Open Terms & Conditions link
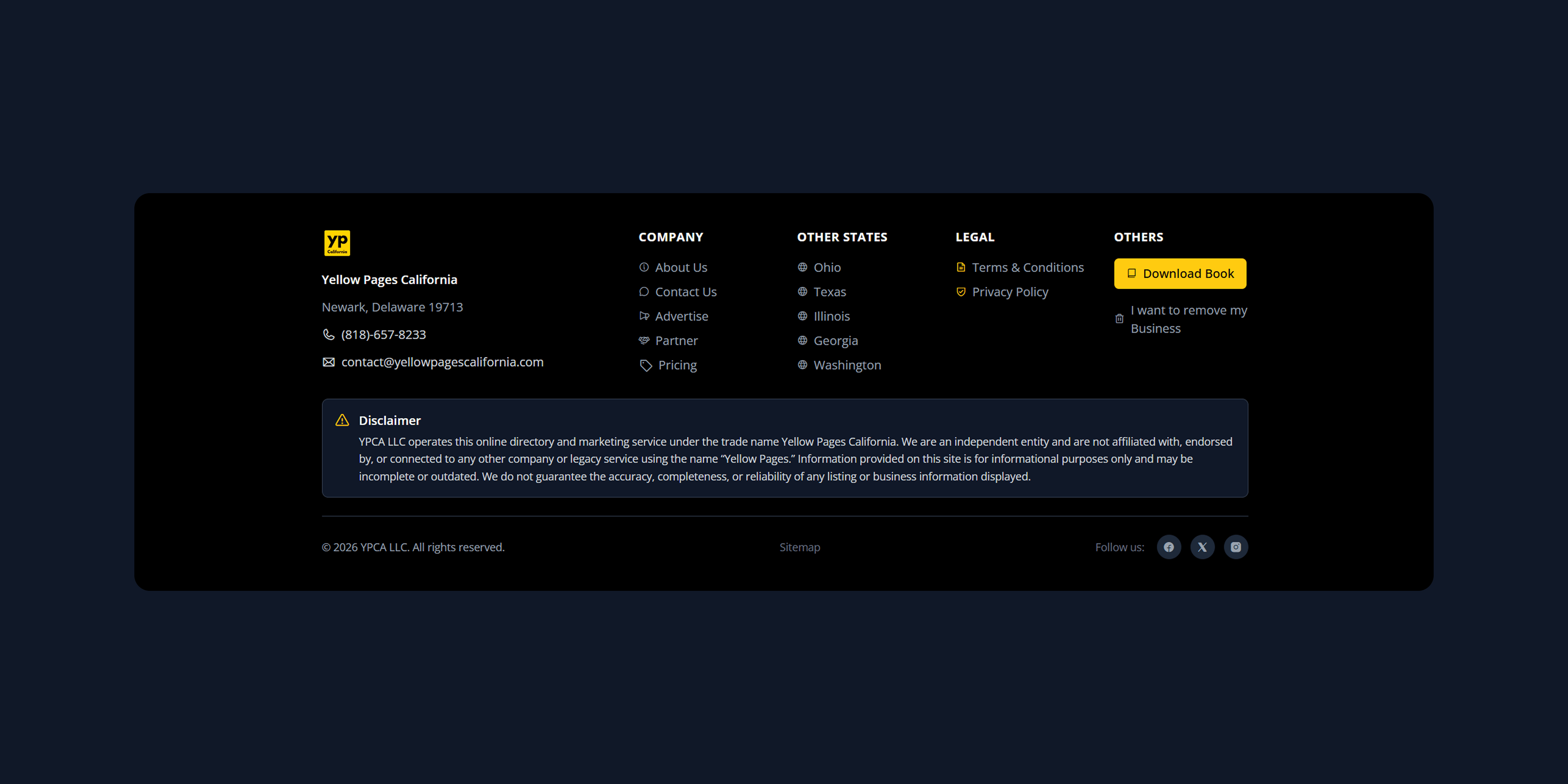Image resolution: width=1568 pixels, height=784 pixels. 1027,267
